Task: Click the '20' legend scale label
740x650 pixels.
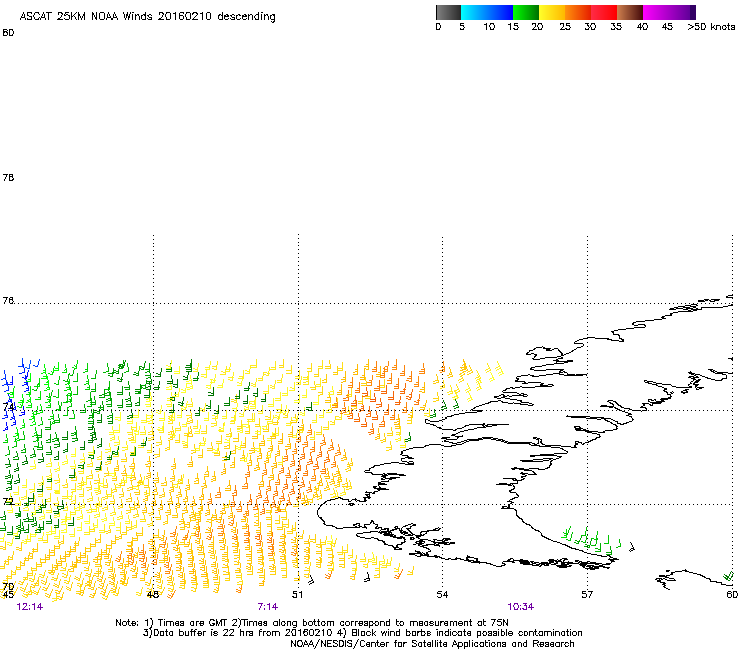Action: click(537, 27)
